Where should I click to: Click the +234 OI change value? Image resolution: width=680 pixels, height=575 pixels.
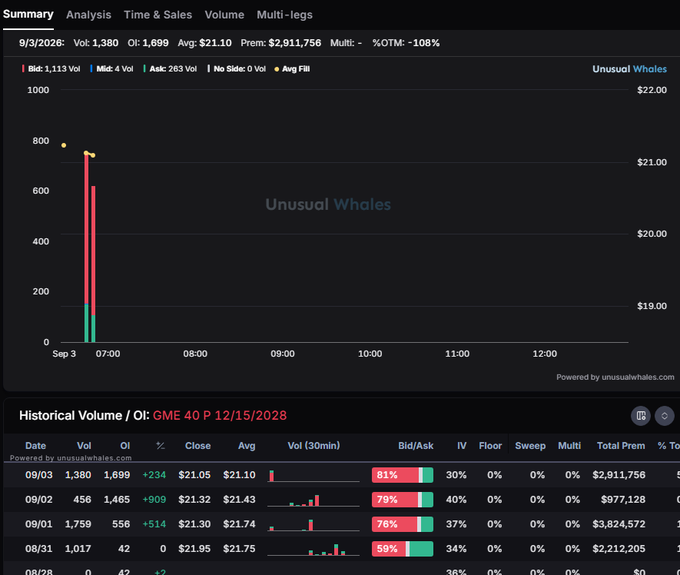[154, 475]
